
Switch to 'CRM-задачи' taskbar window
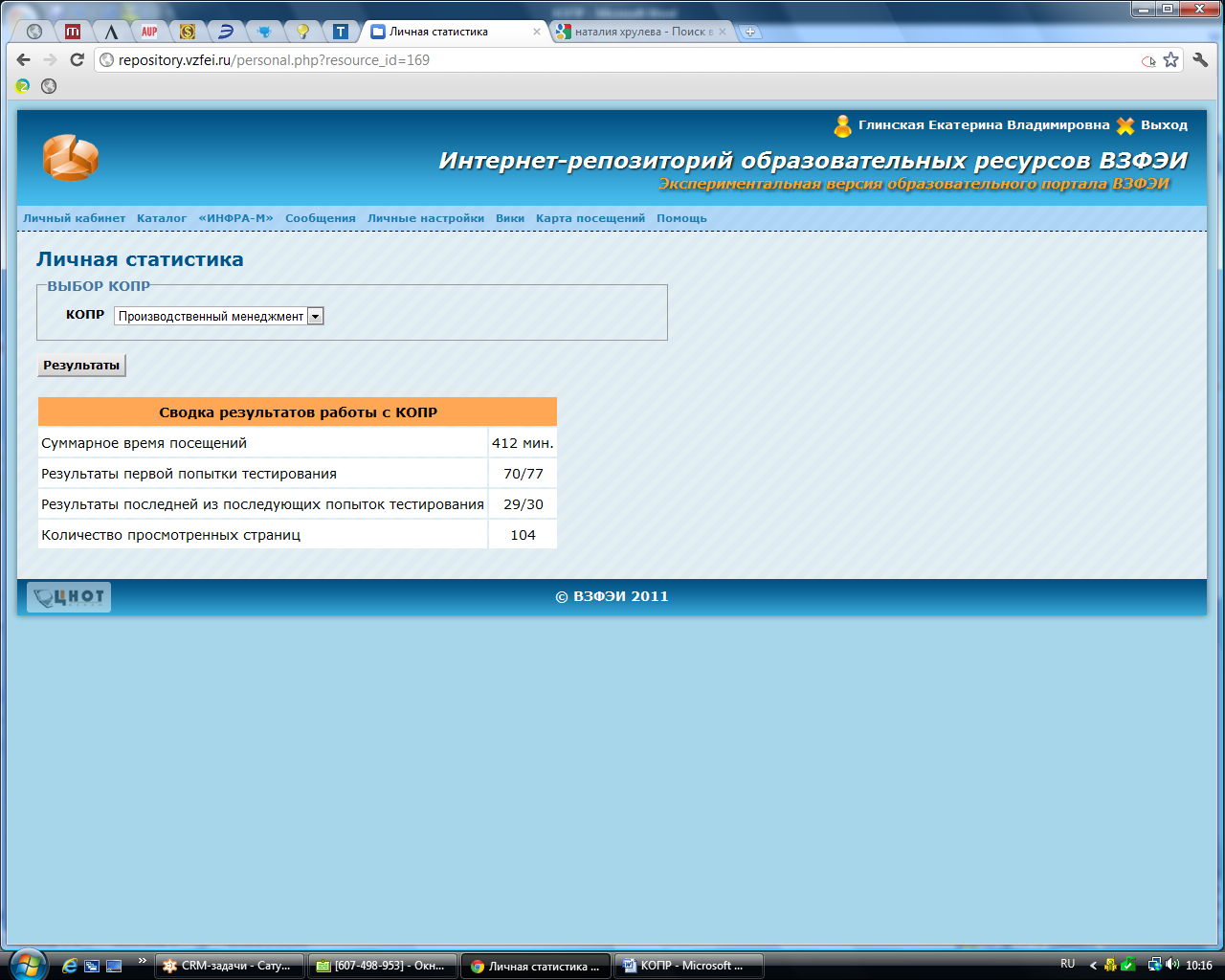230,966
